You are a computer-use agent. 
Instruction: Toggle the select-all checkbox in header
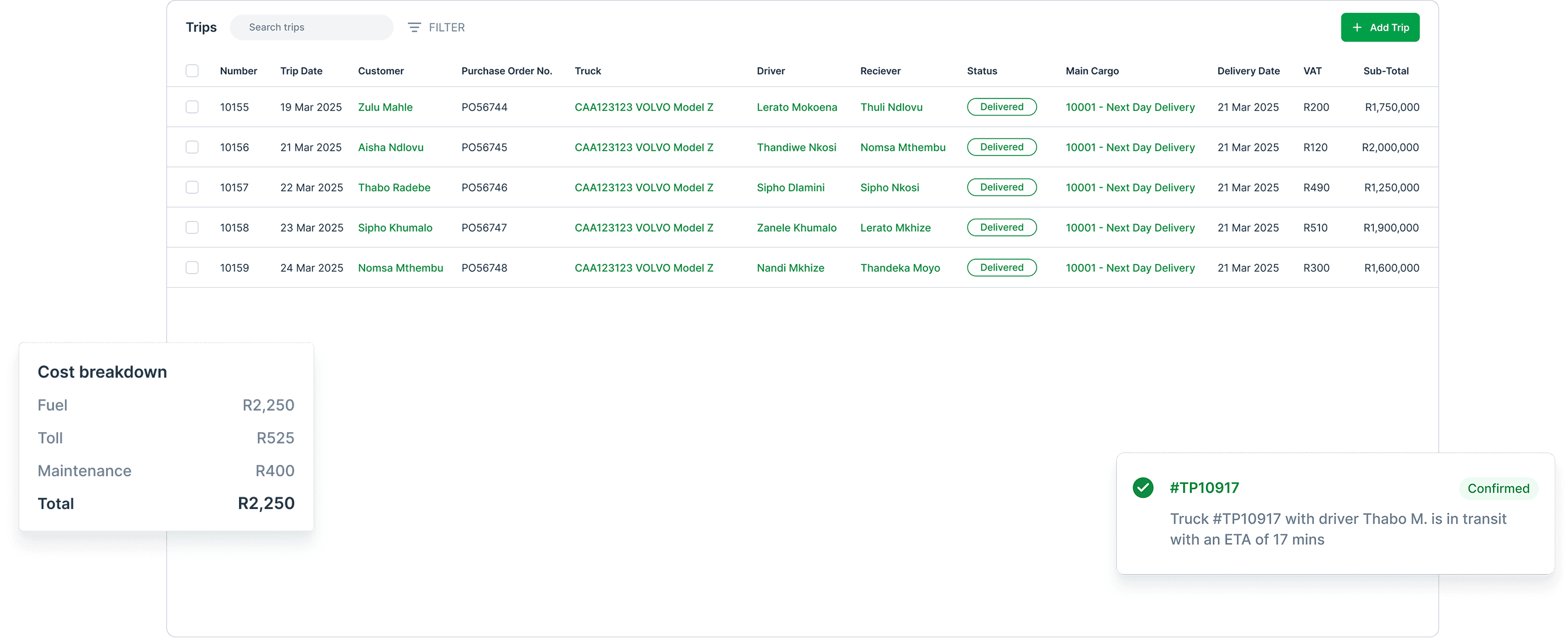point(192,71)
